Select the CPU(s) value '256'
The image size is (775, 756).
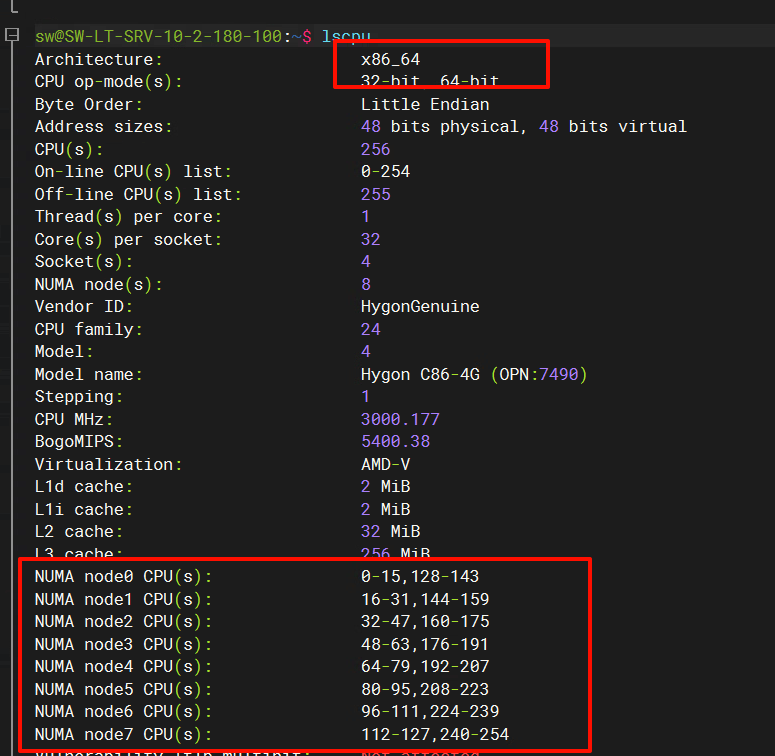(x=376, y=149)
